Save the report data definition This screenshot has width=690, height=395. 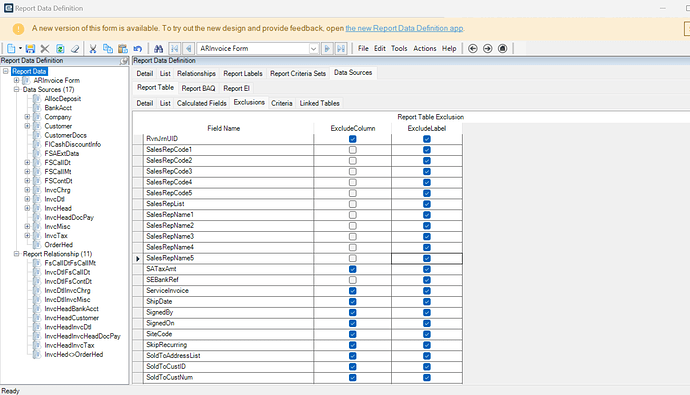click(30, 48)
